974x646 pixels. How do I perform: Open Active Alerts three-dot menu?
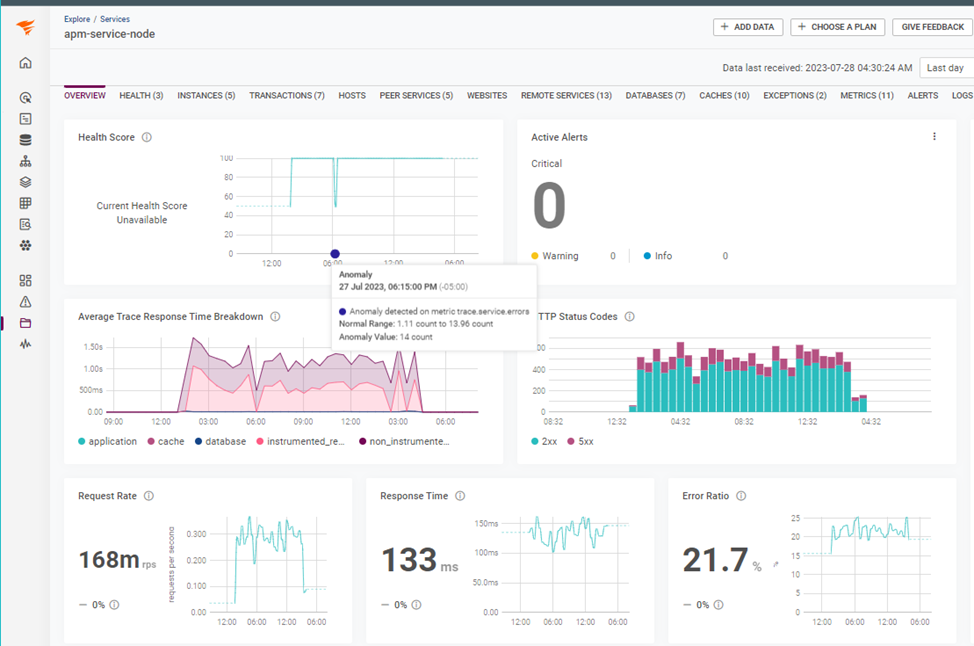(x=934, y=137)
